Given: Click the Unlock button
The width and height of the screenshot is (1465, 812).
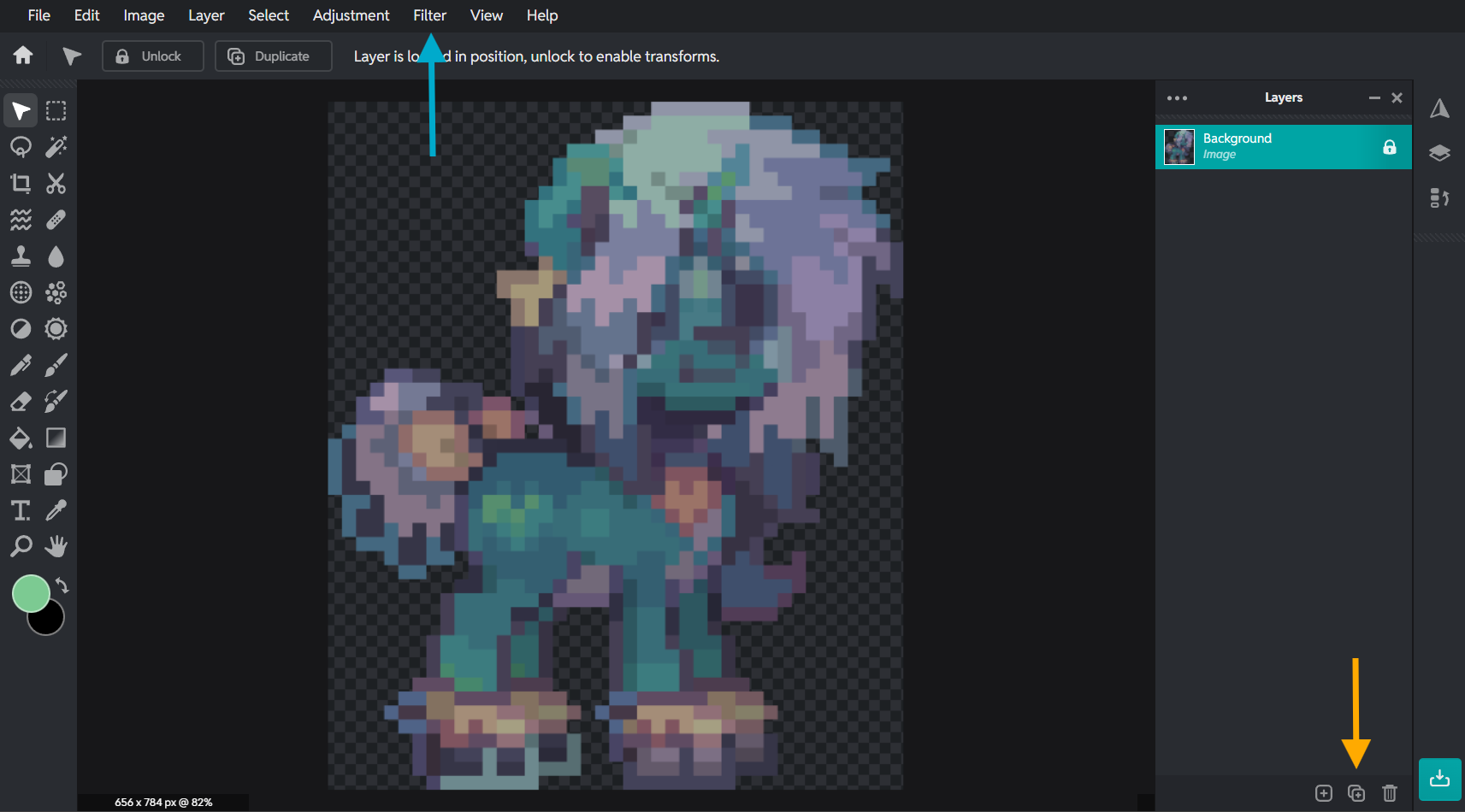Looking at the screenshot, I should tap(153, 56).
